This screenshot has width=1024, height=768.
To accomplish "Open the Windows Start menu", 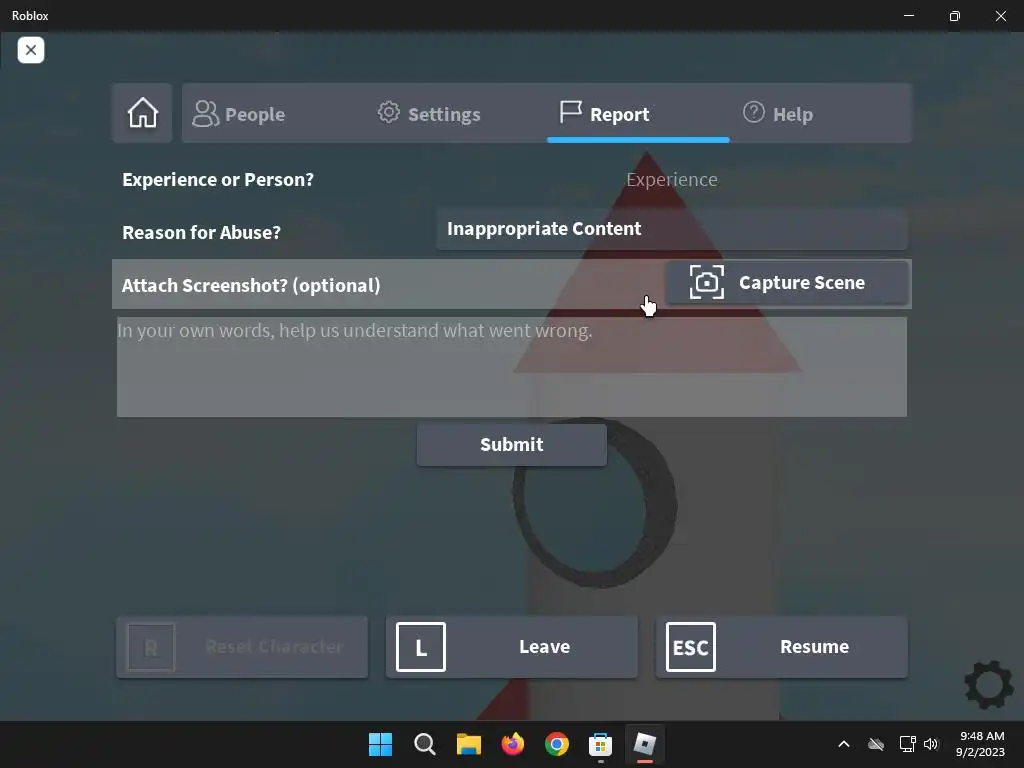I will pyautogui.click(x=380, y=744).
